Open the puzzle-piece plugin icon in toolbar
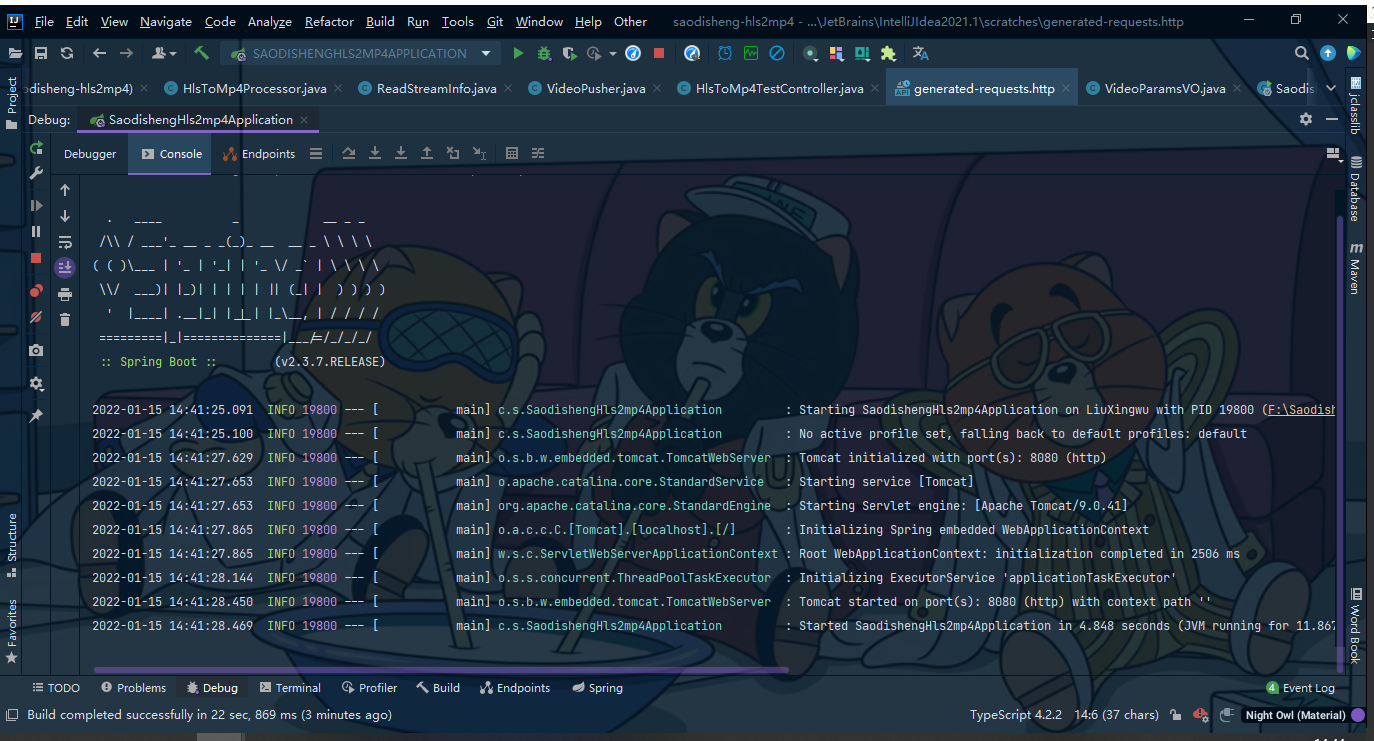Screen dimensions: 1374x741 tap(887, 53)
